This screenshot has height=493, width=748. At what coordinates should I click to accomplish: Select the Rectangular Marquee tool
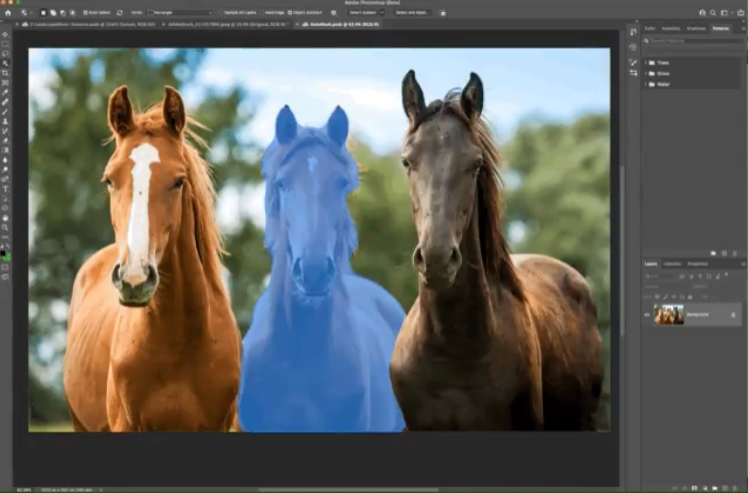5,44
